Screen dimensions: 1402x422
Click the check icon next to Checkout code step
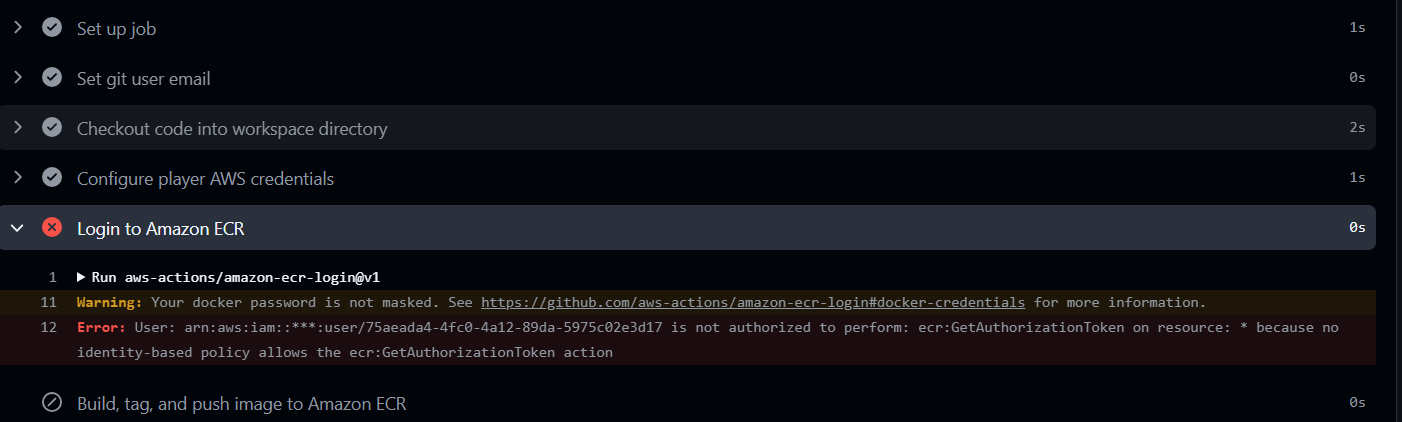[x=52, y=128]
